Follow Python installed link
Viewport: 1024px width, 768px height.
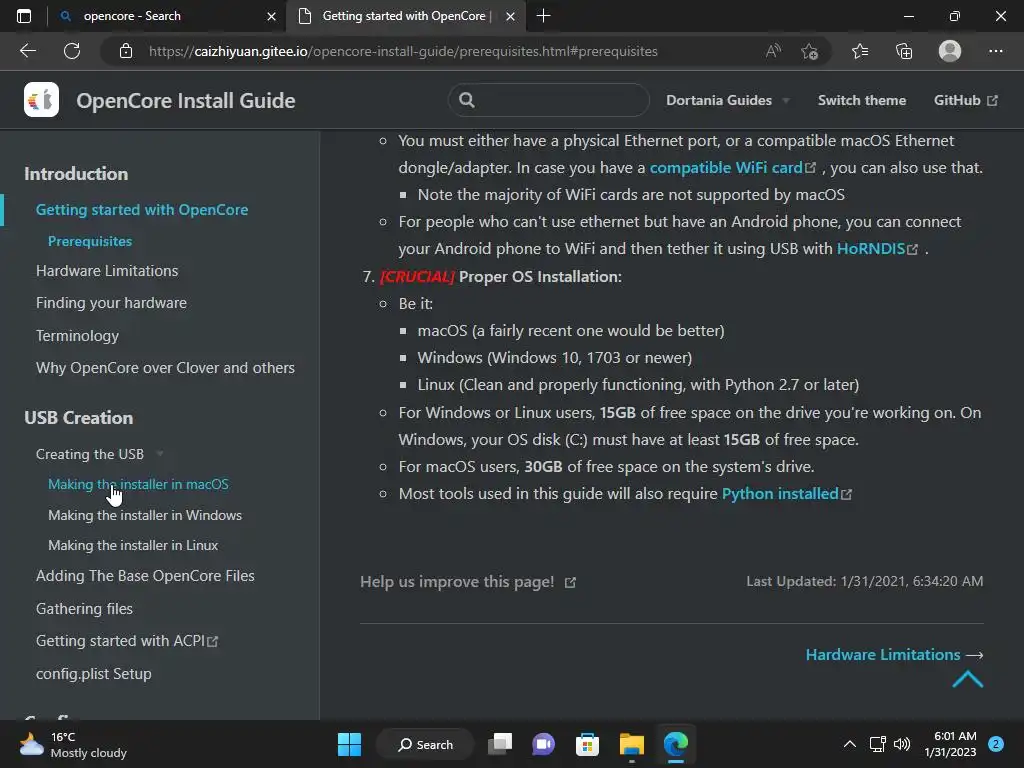(786, 493)
